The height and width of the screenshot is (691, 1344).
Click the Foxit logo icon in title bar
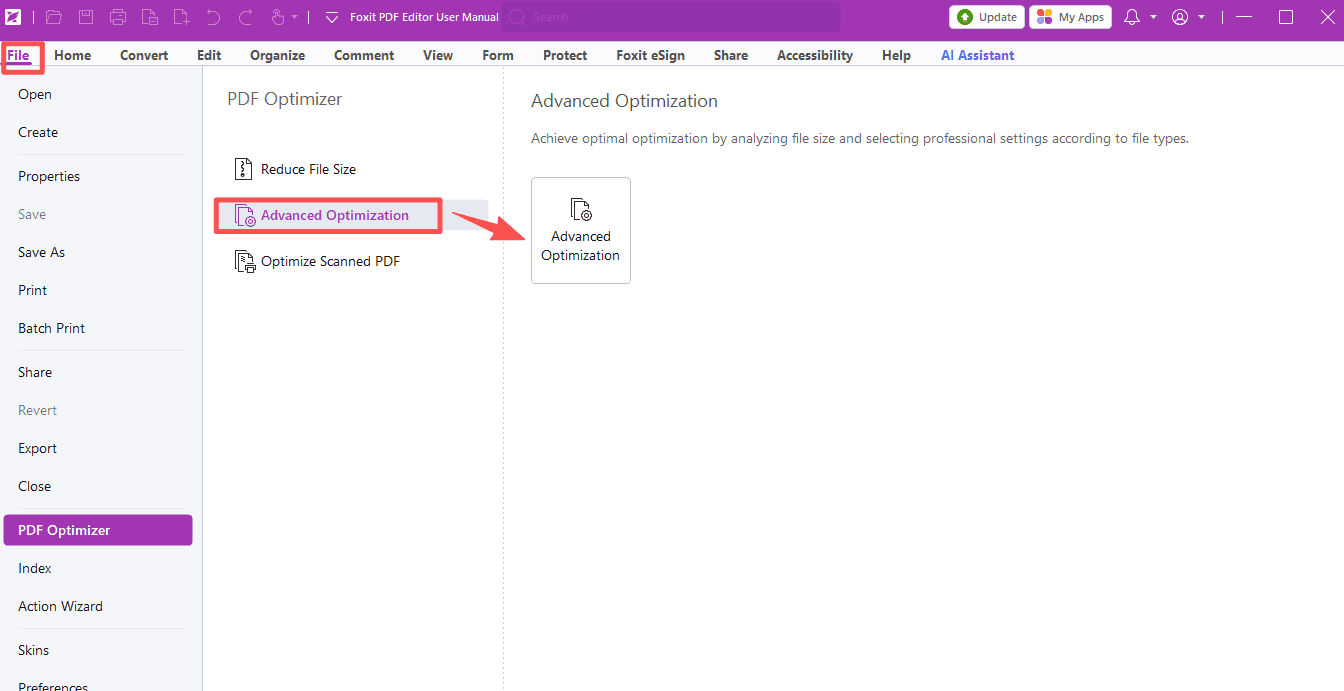[x=12, y=17]
